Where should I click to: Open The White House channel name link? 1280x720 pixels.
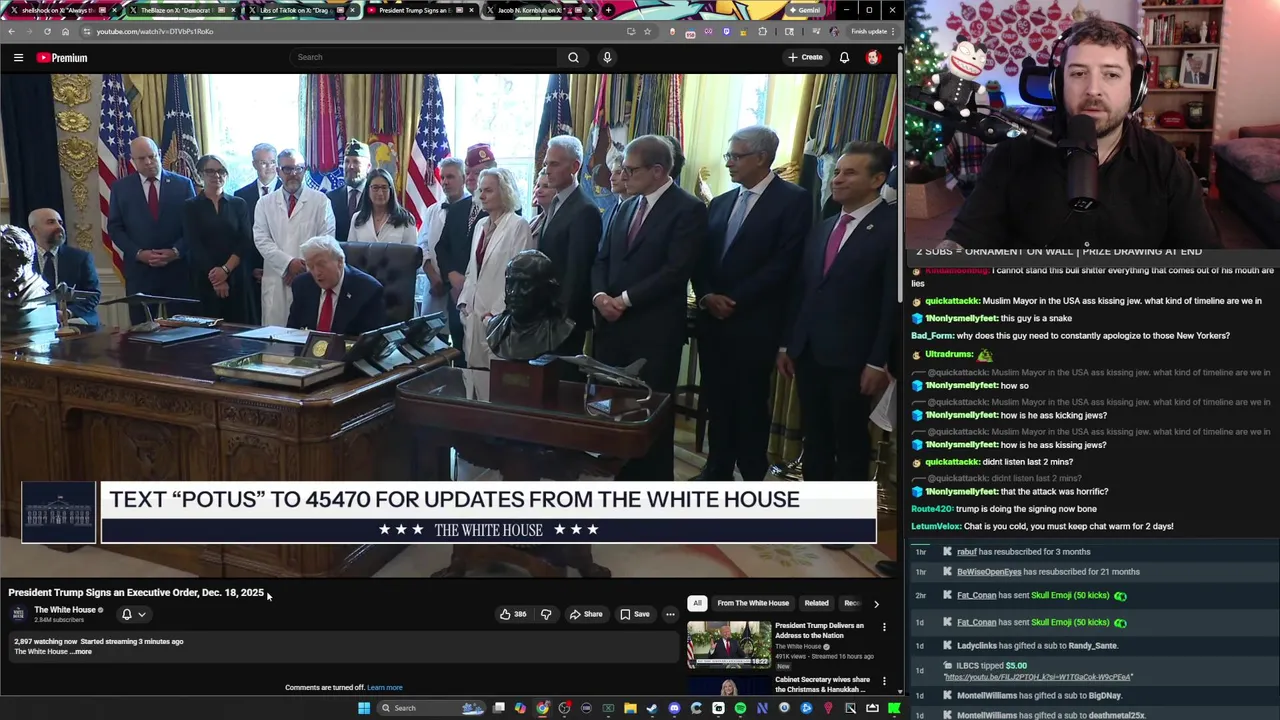pos(65,610)
